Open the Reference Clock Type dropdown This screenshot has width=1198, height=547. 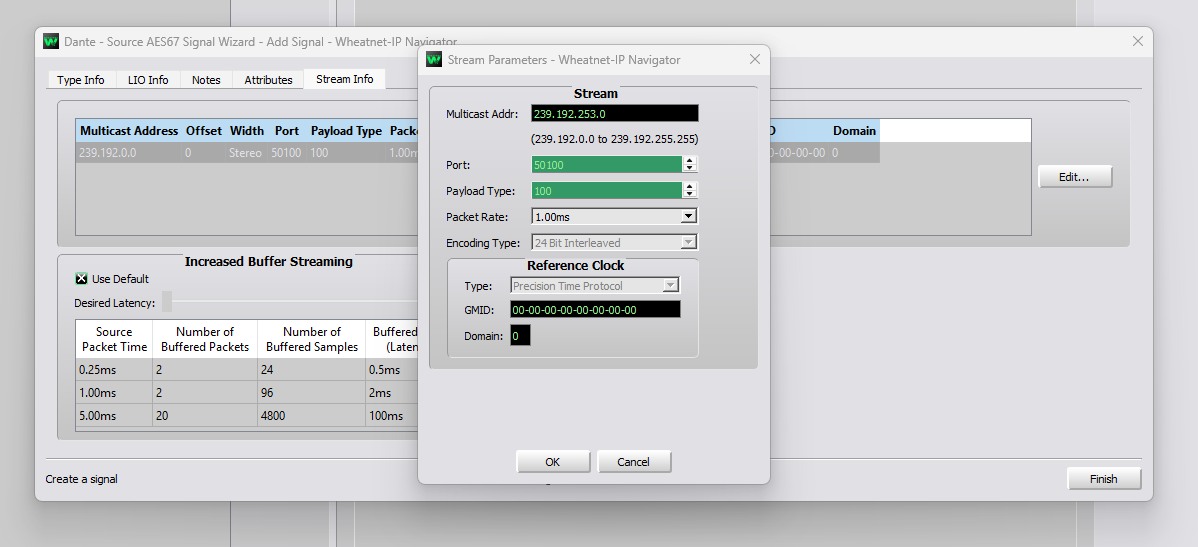[x=670, y=286]
